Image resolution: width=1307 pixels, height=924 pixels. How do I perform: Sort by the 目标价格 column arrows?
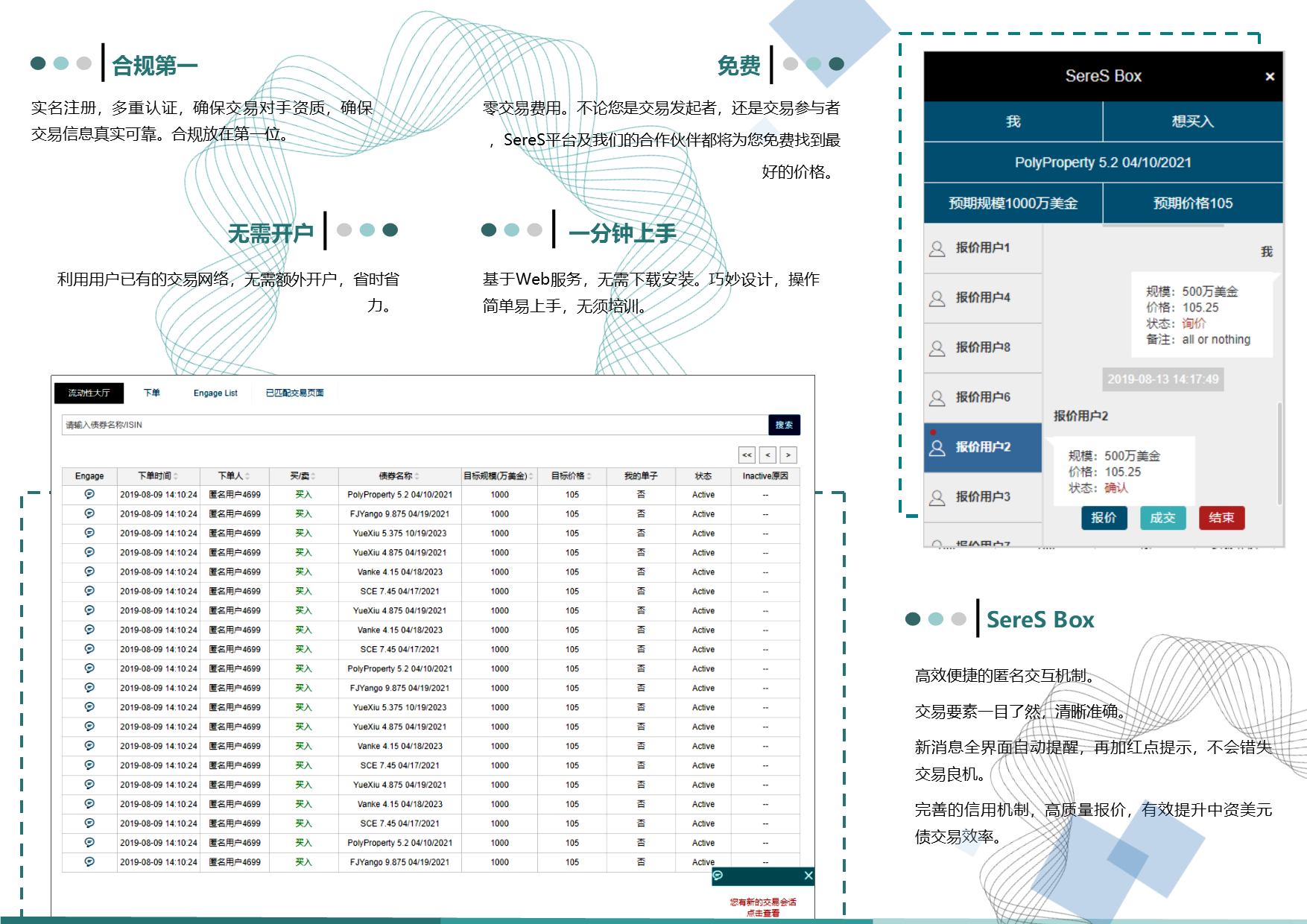[589, 476]
